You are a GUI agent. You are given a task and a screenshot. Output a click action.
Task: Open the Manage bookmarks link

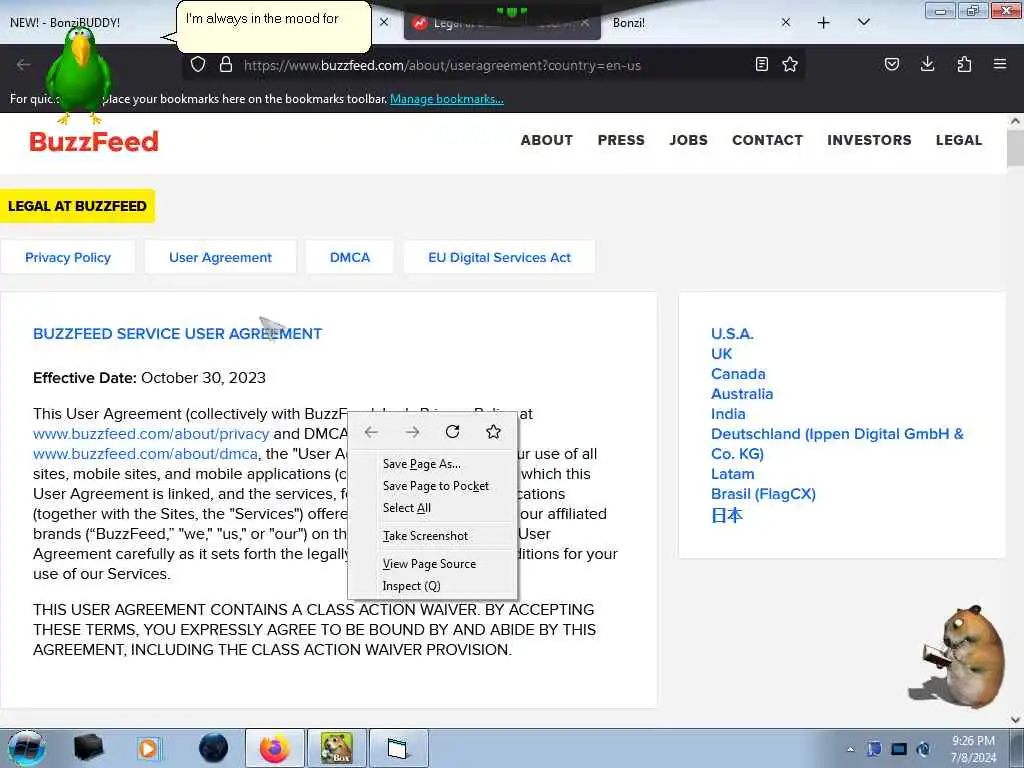point(447,99)
